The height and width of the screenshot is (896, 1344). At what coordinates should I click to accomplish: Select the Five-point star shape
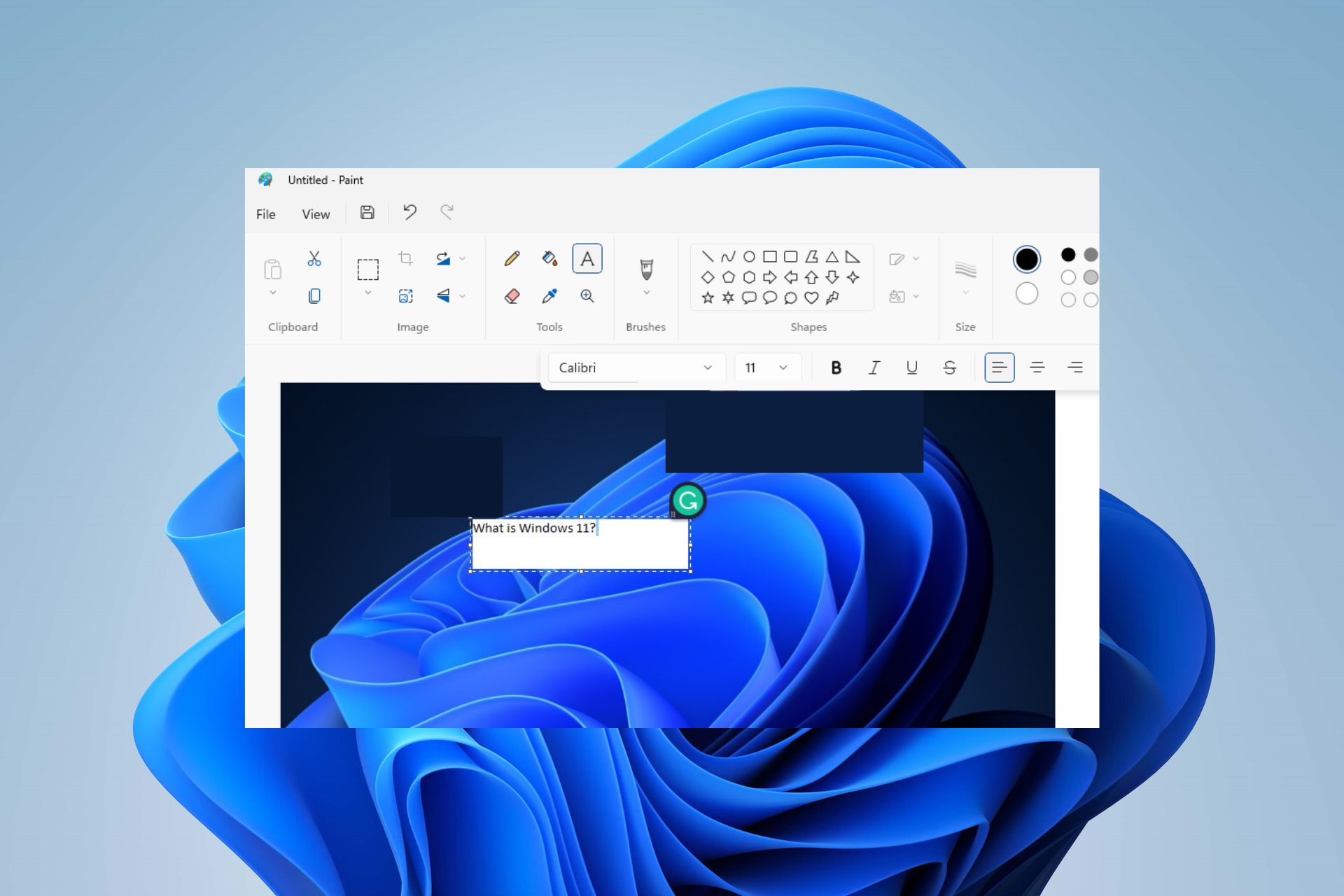pyautogui.click(x=708, y=297)
